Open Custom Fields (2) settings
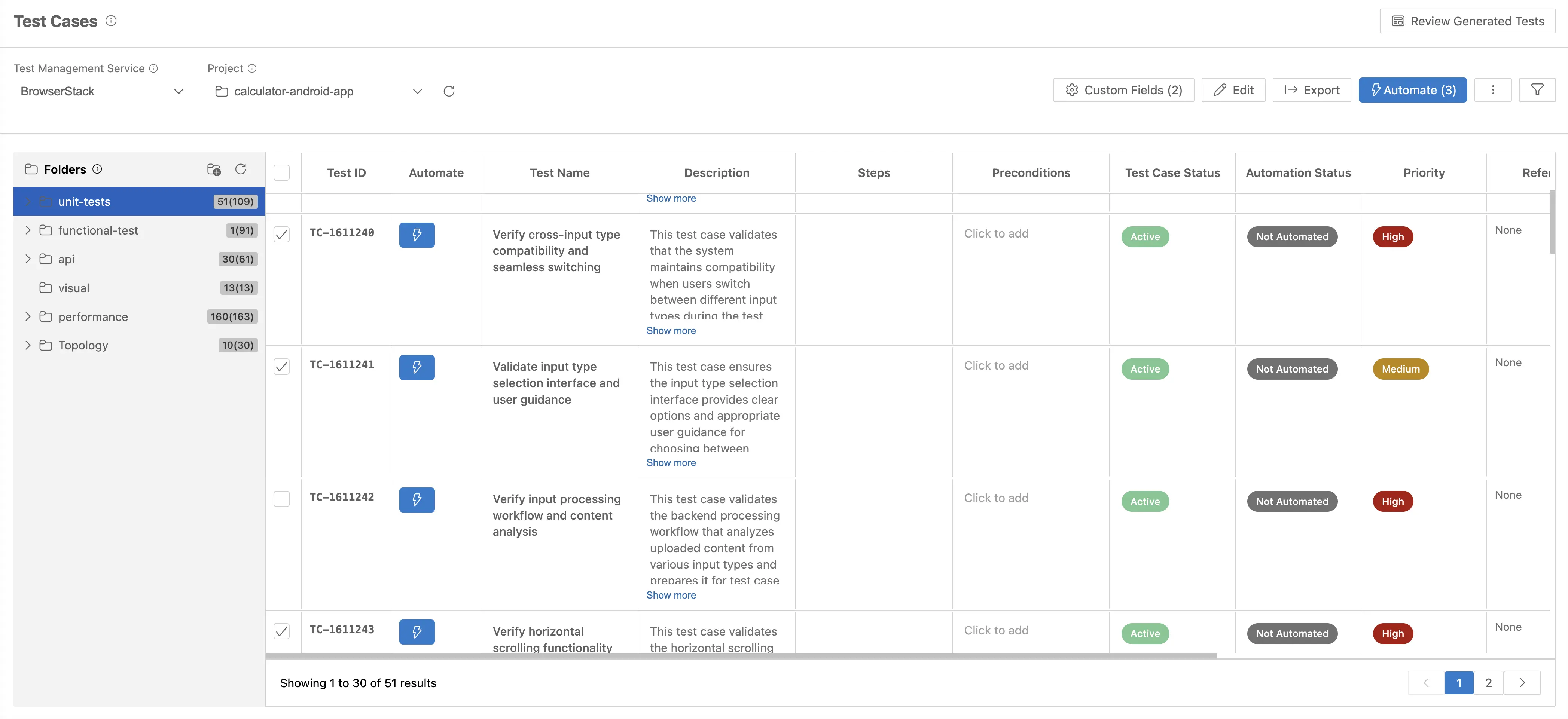Screen dimensions: 1568x719 click(1124, 90)
